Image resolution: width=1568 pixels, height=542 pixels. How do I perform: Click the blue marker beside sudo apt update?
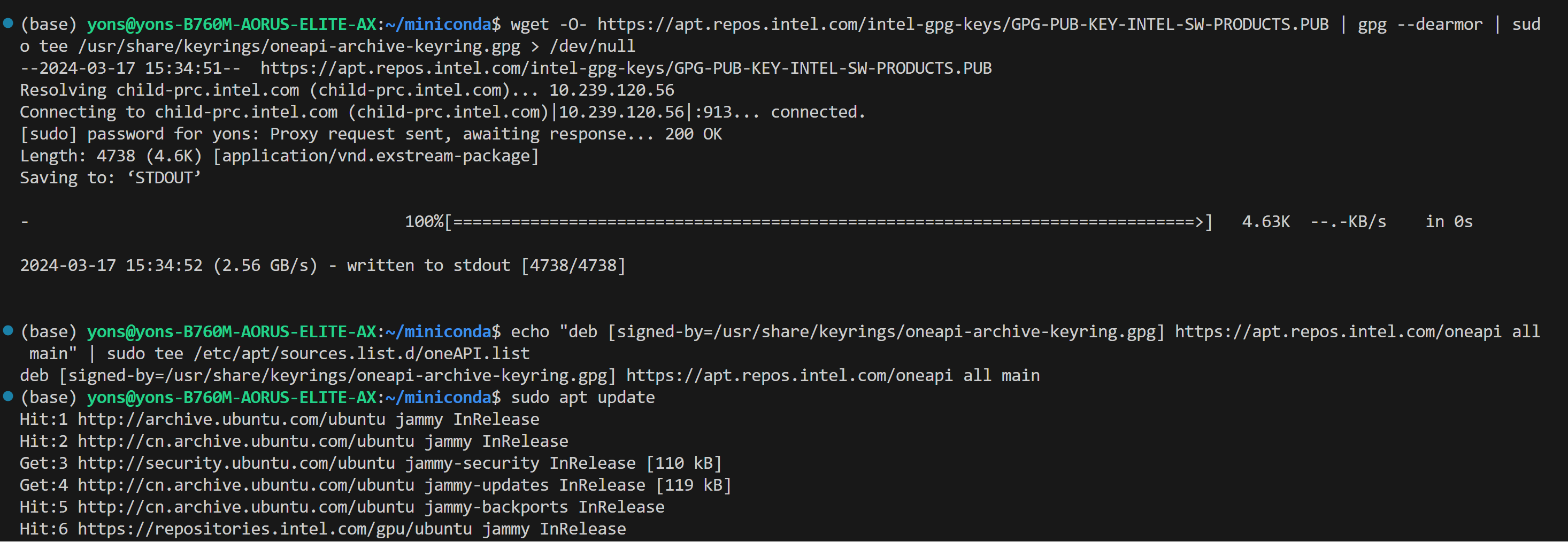[x=8, y=396]
